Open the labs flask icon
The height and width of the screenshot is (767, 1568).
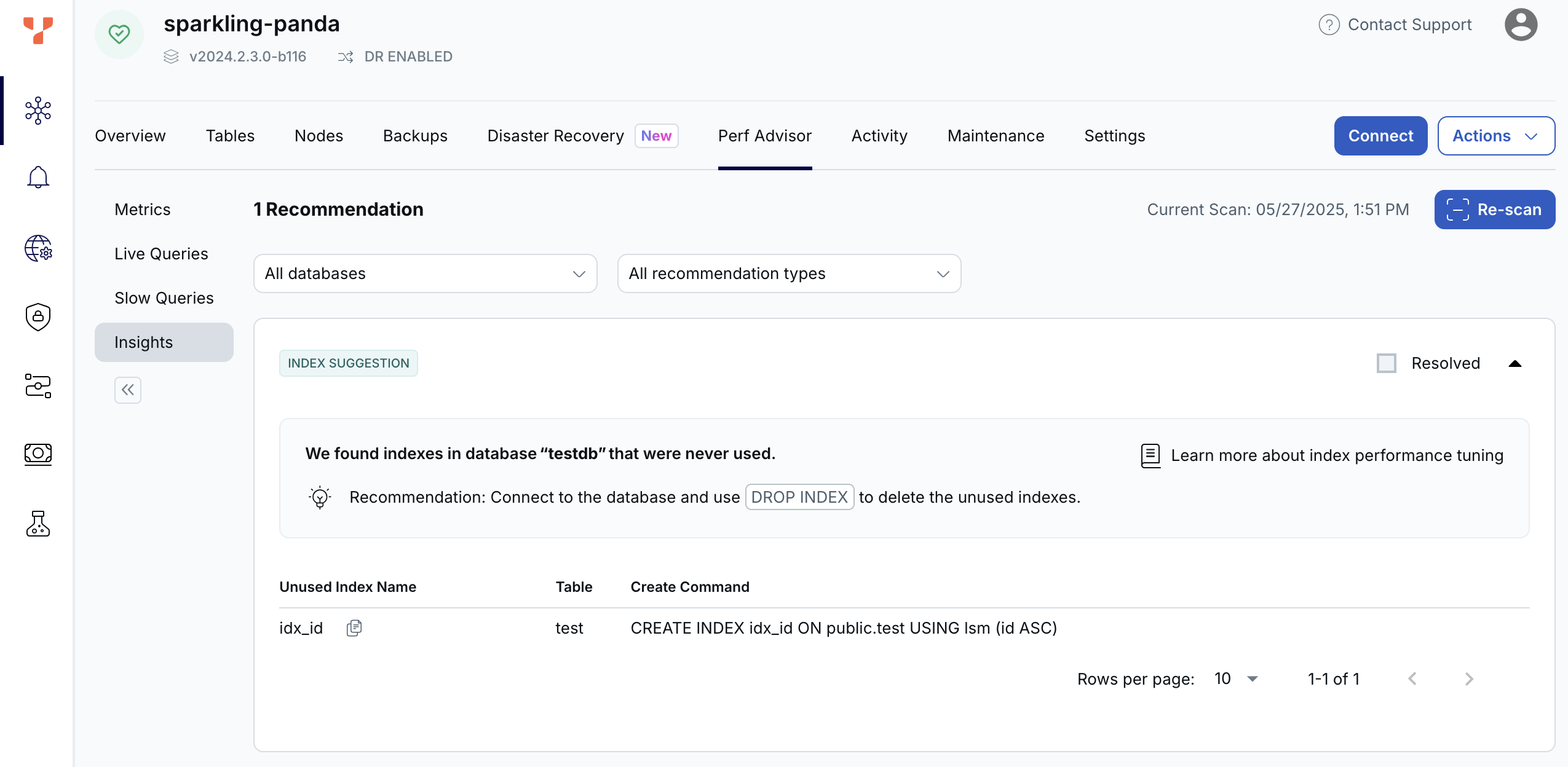tap(38, 524)
